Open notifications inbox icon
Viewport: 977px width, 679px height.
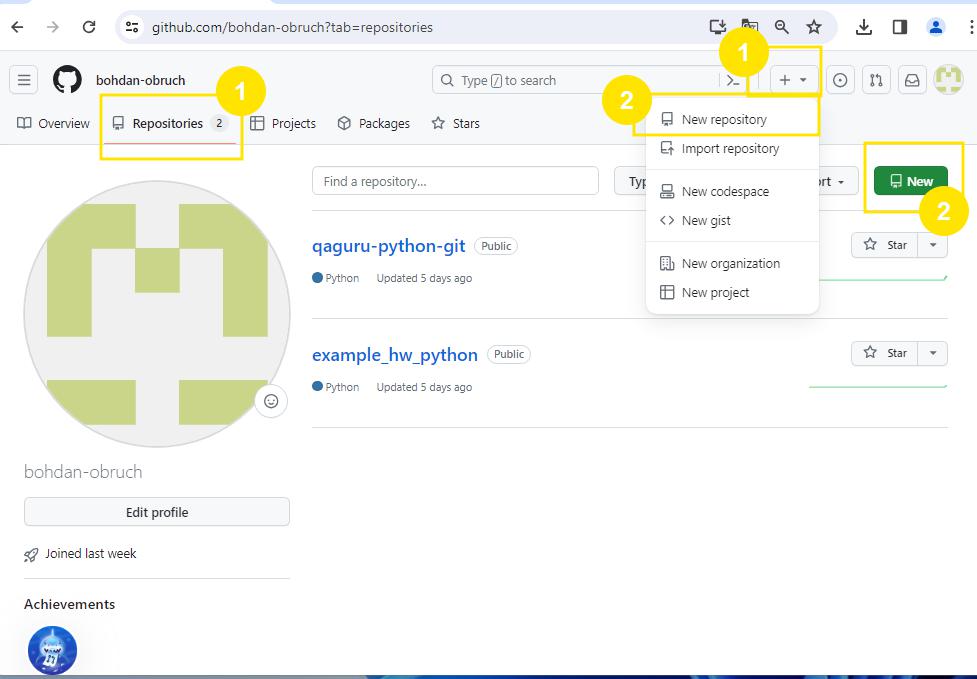pos(912,80)
